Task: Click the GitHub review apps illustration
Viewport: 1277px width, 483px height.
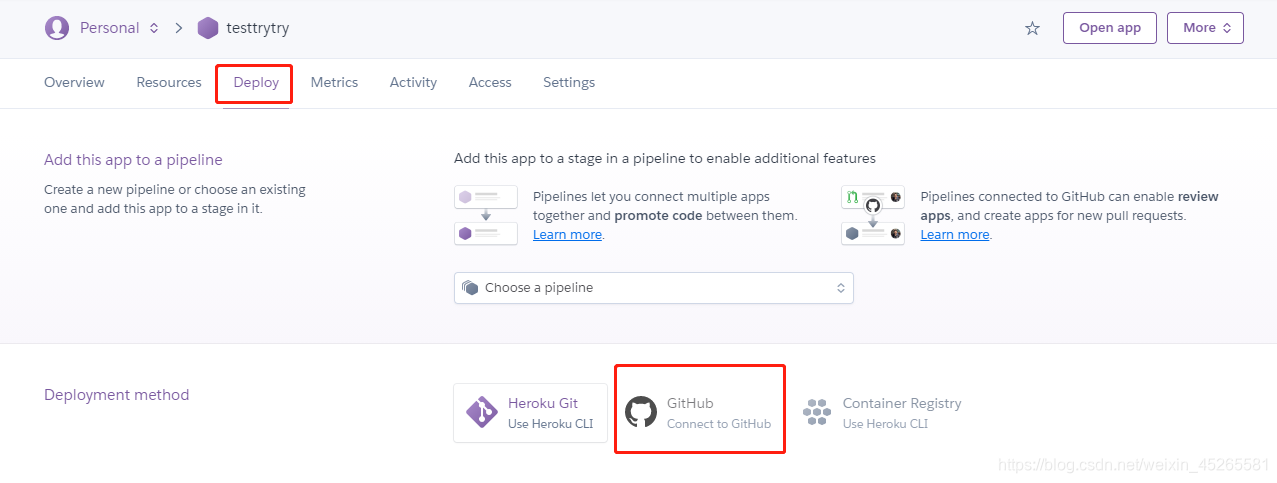Action: coord(873,215)
